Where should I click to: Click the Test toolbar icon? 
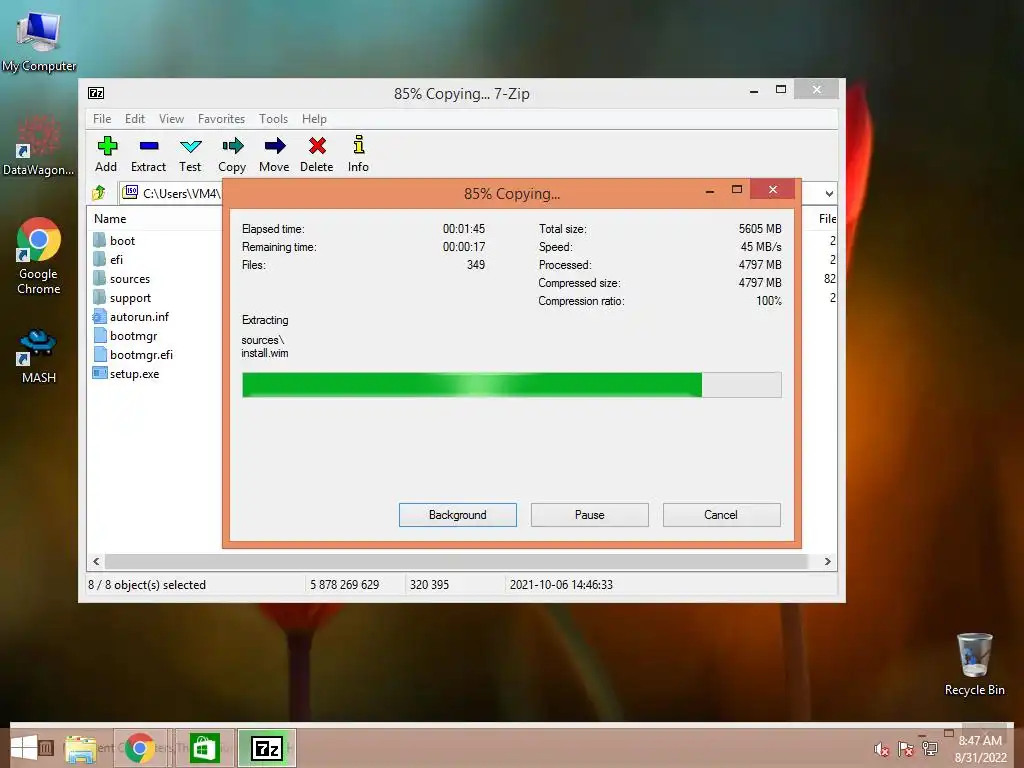190,154
